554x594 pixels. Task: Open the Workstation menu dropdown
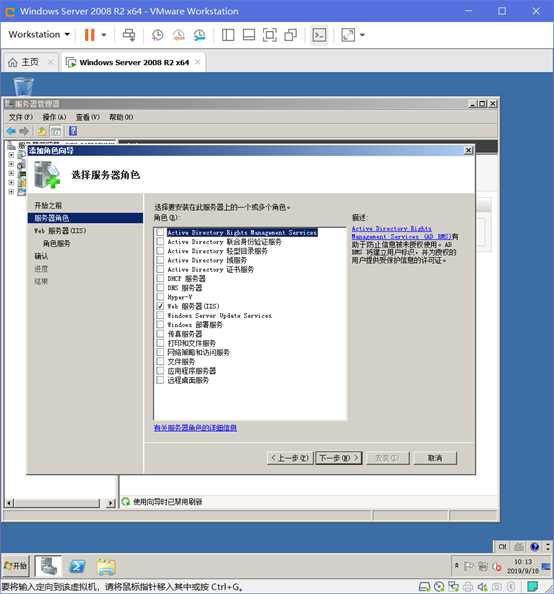[39, 34]
